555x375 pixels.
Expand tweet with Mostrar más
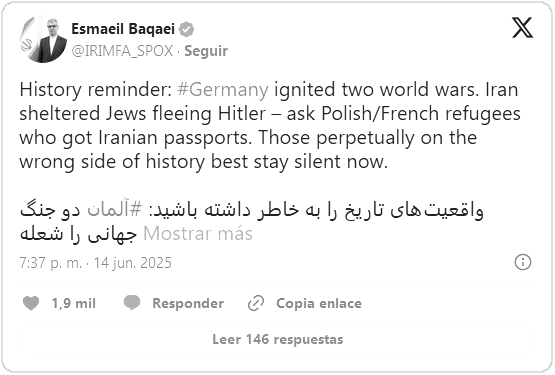pyautogui.click(x=198, y=234)
